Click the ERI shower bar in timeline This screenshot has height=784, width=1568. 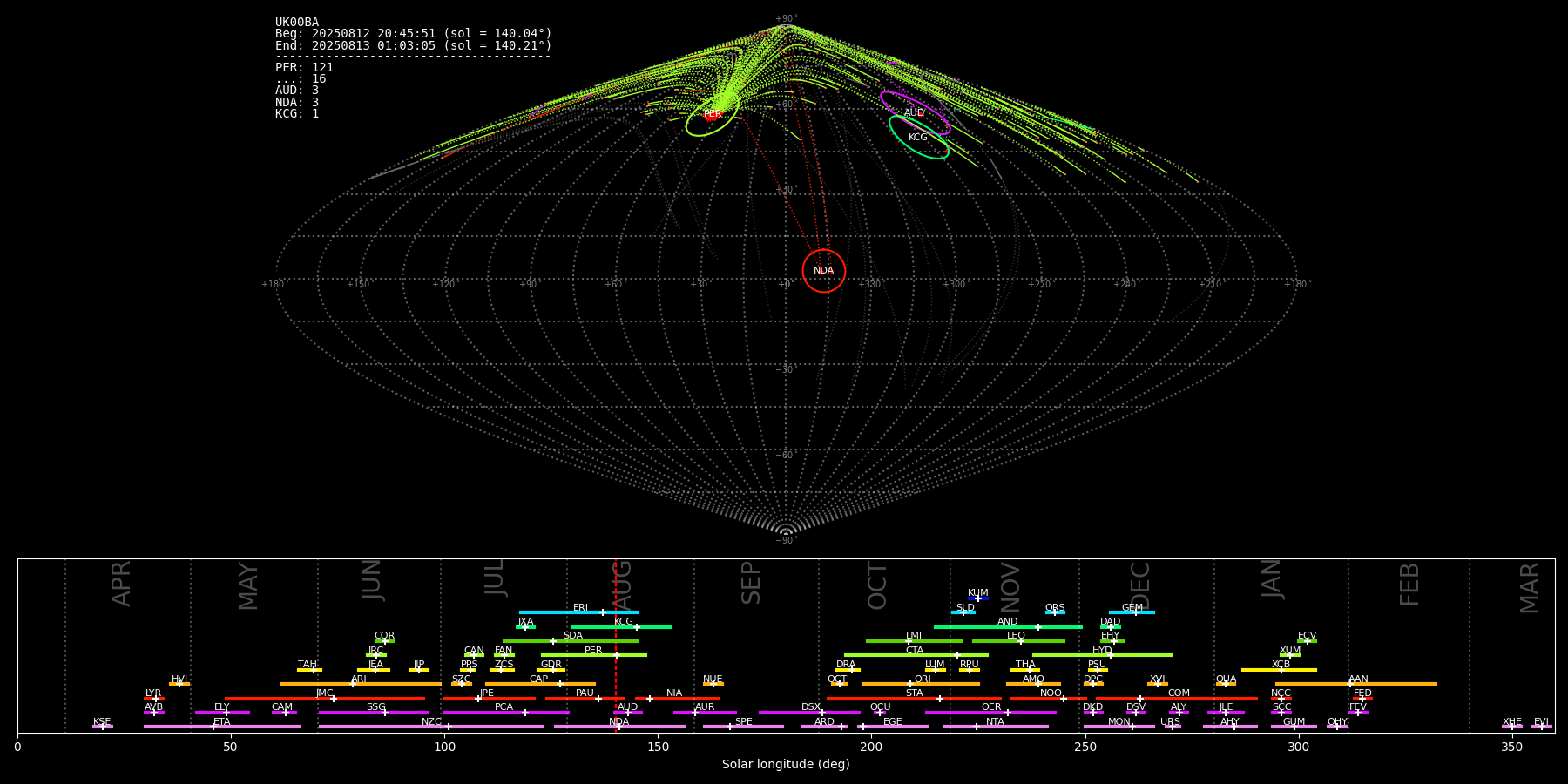[x=578, y=612]
